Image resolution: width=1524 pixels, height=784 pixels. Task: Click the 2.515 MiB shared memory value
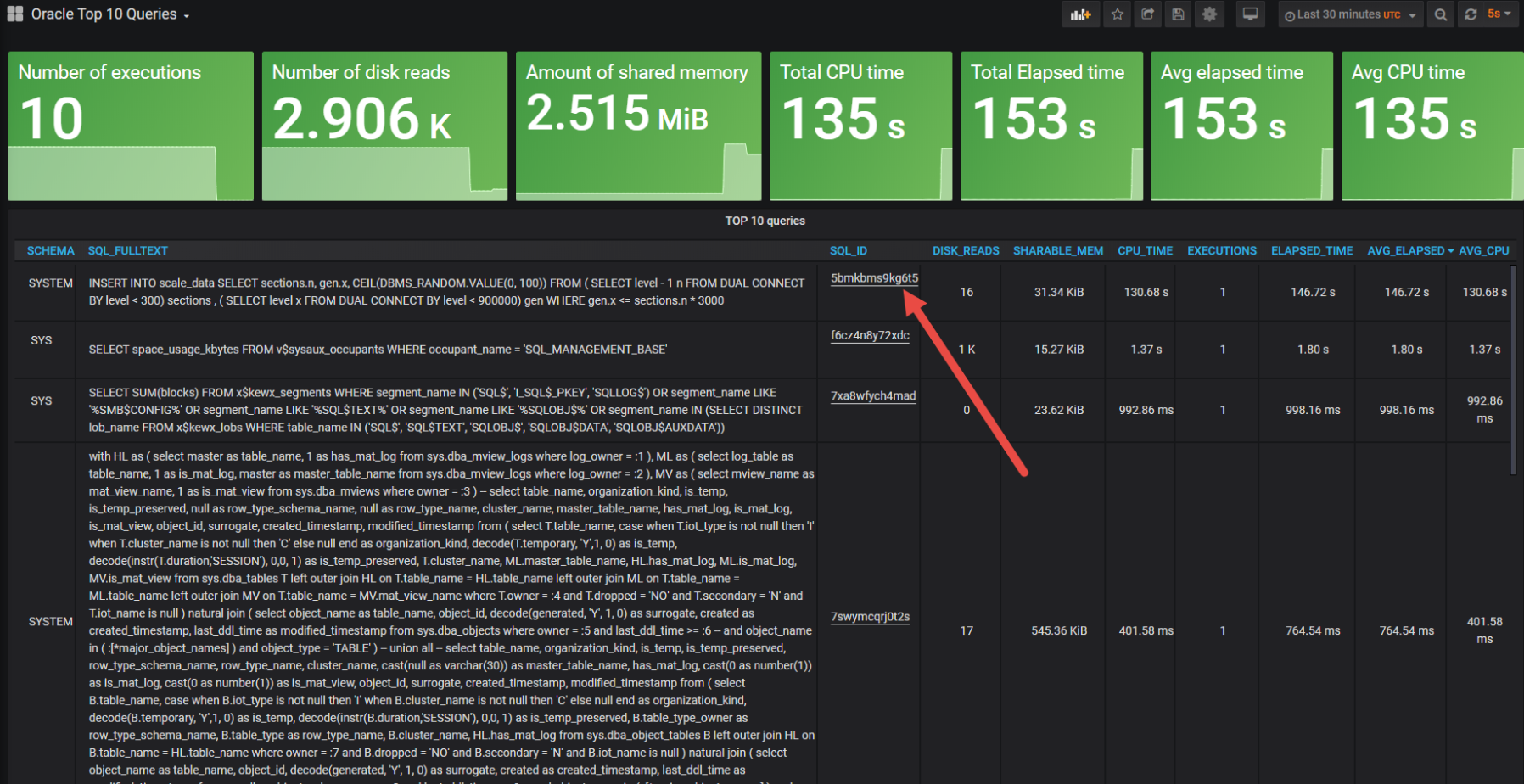tap(617, 114)
